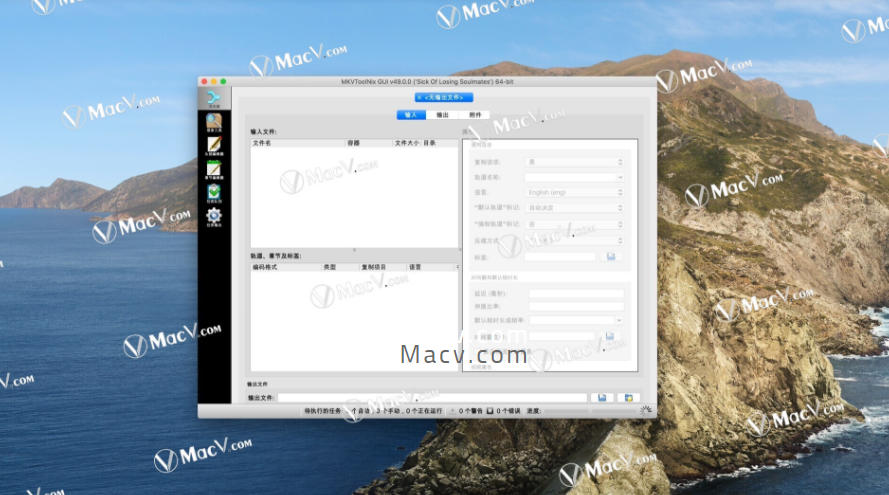Click the 复制项目 column header in tracks list
Image resolution: width=889 pixels, height=495 pixels.
[383, 267]
